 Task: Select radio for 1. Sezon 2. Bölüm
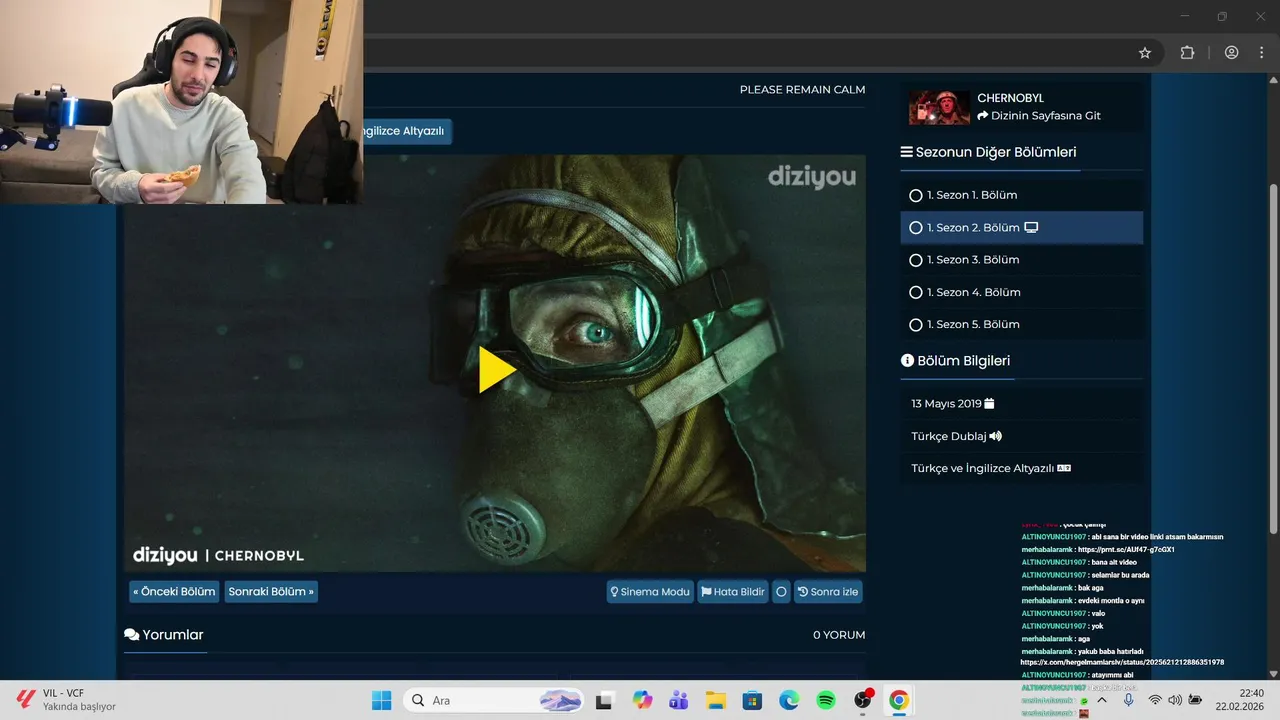coord(915,228)
